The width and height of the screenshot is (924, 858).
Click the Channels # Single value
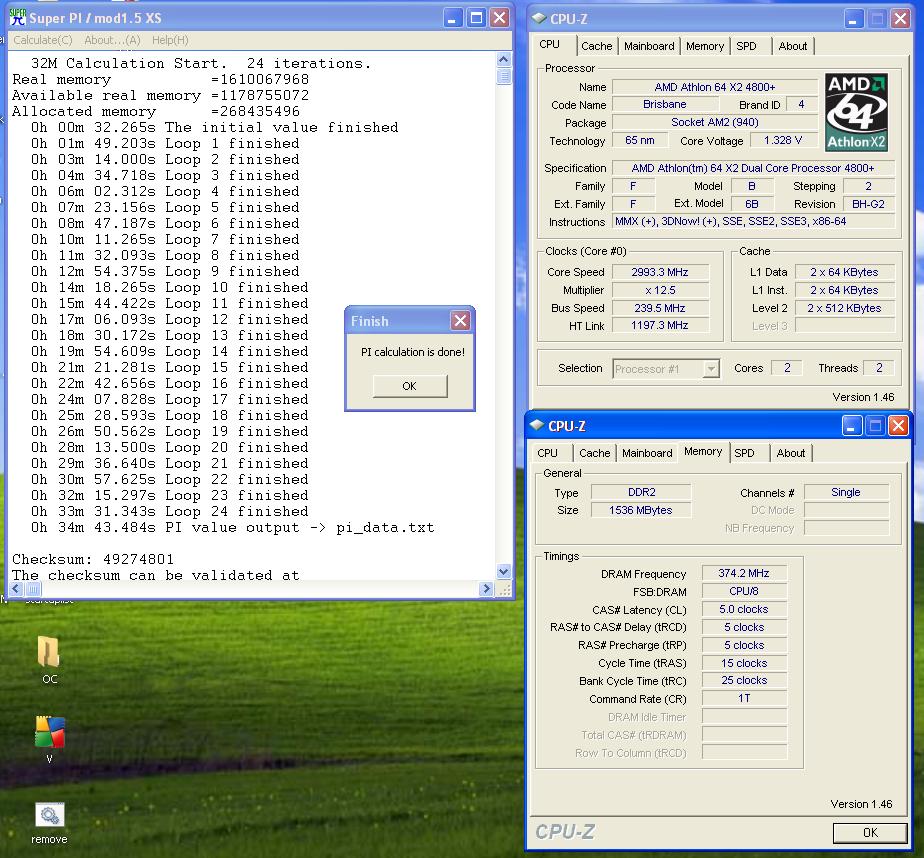click(x=846, y=492)
